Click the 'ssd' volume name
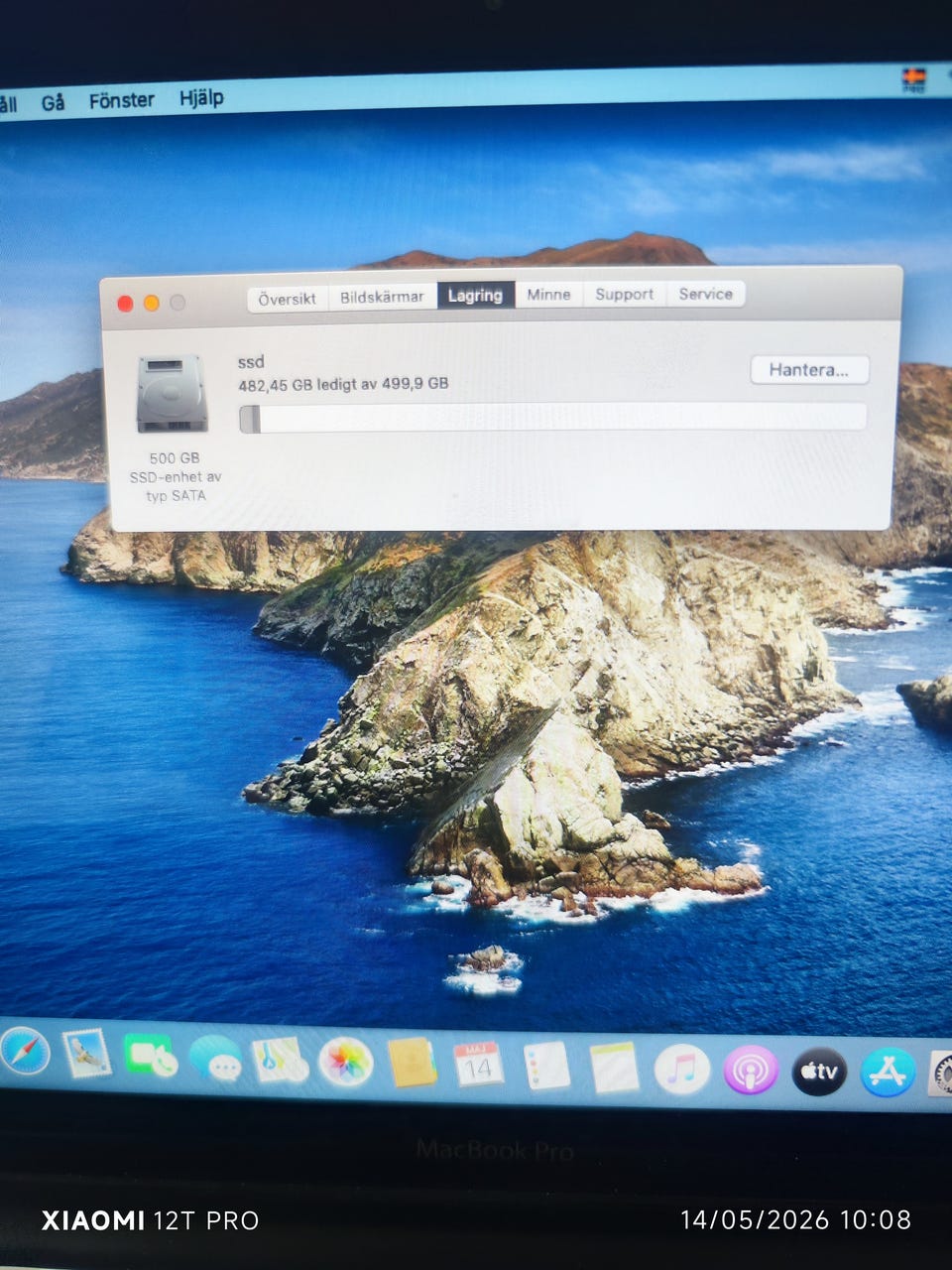The width and height of the screenshot is (952, 1270). coord(251,362)
